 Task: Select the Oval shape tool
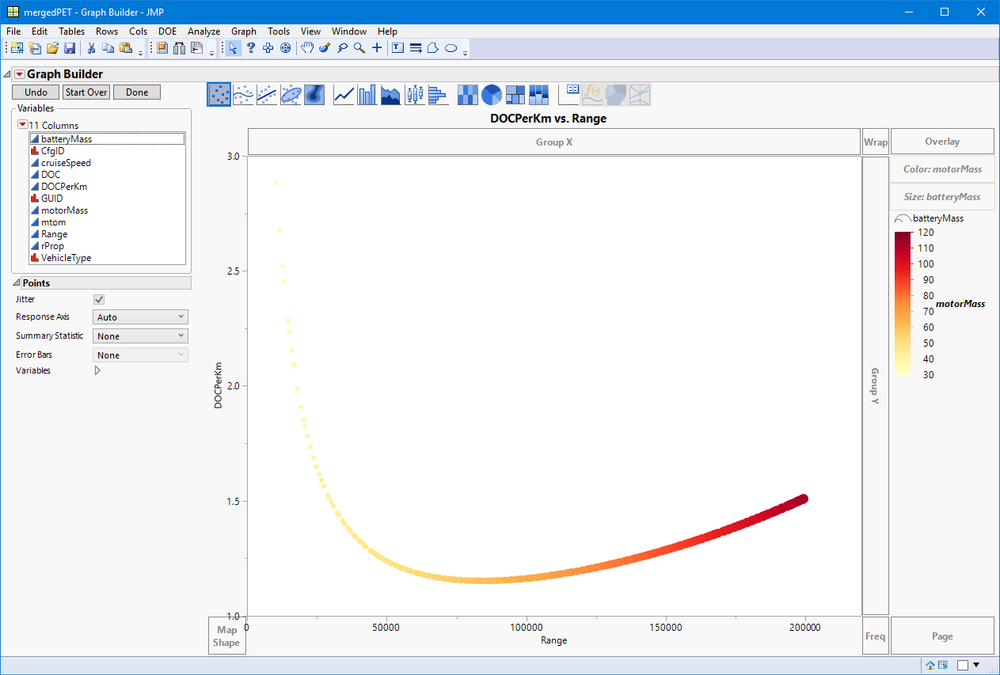pos(451,48)
